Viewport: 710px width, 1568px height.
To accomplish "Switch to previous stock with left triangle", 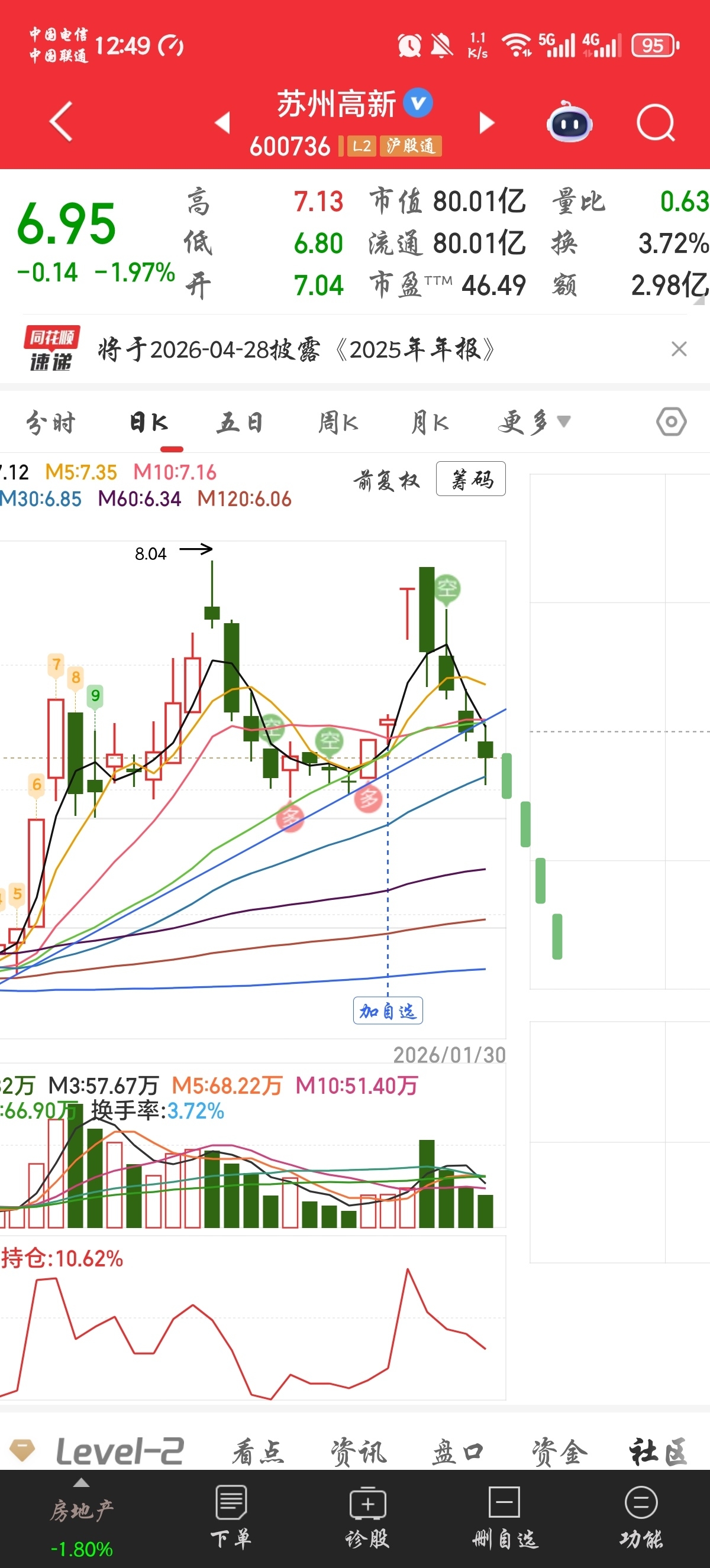I will tap(223, 122).
